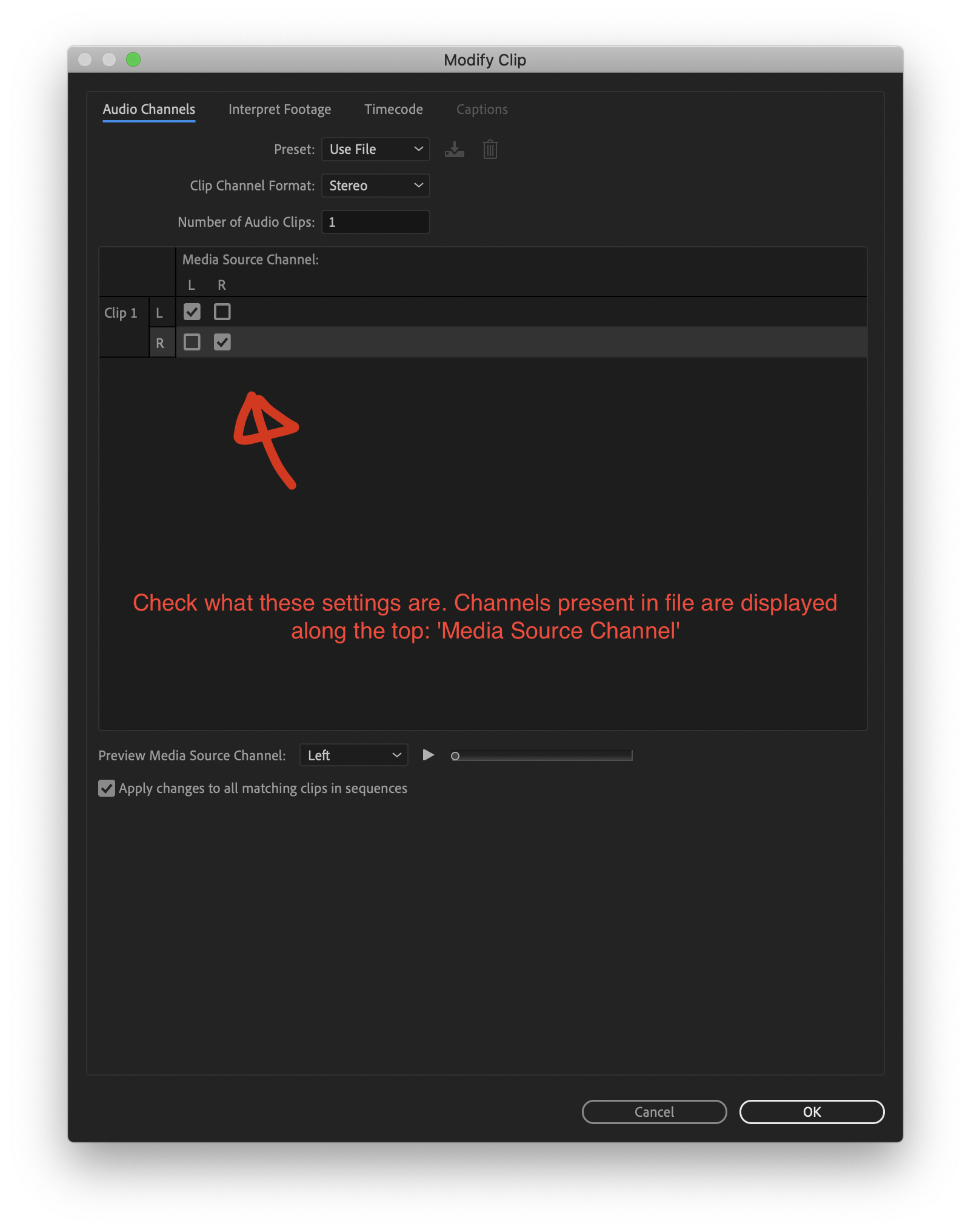
Task: Switch to the Timecode tab
Action: [x=393, y=109]
